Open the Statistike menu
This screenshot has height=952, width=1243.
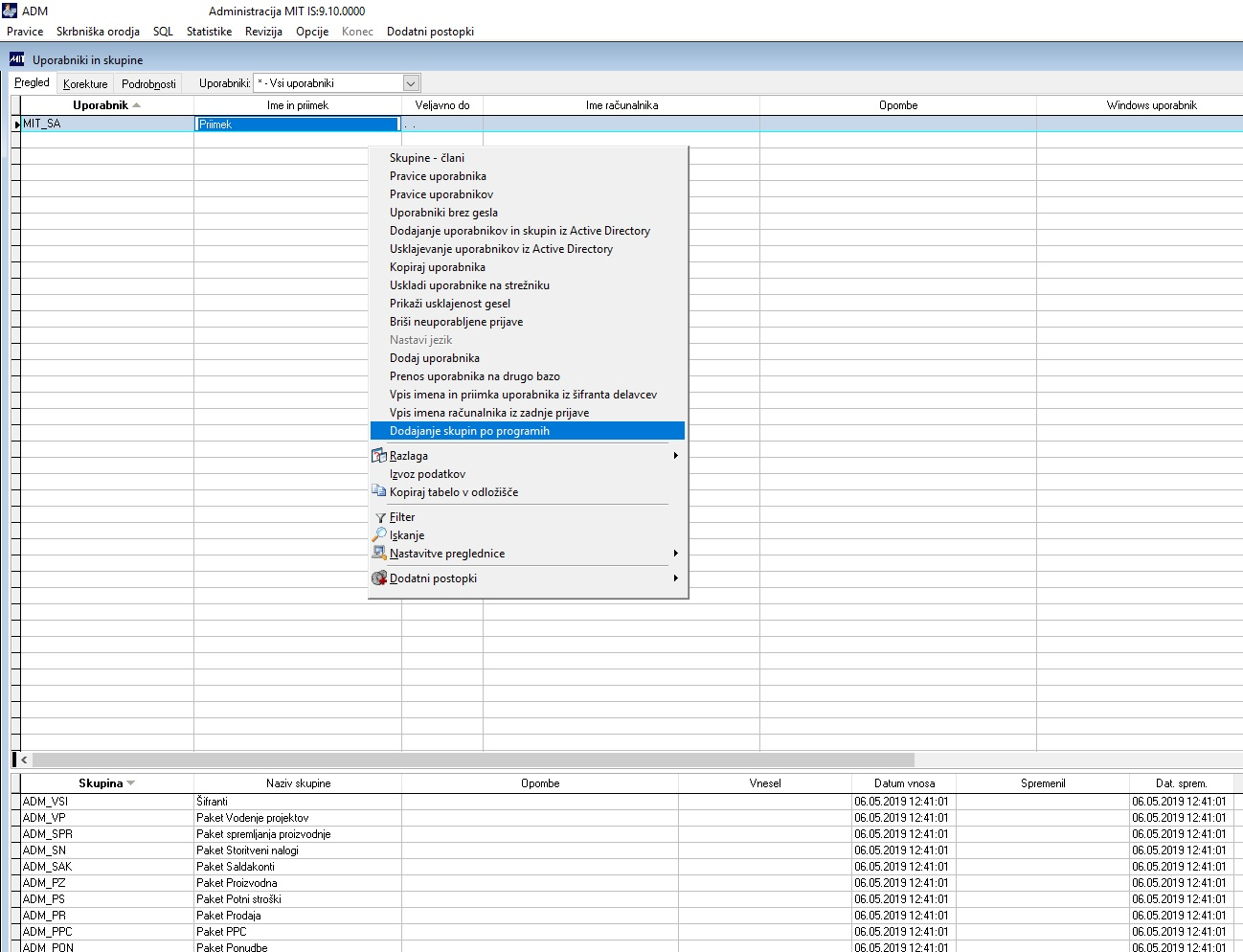coord(209,32)
